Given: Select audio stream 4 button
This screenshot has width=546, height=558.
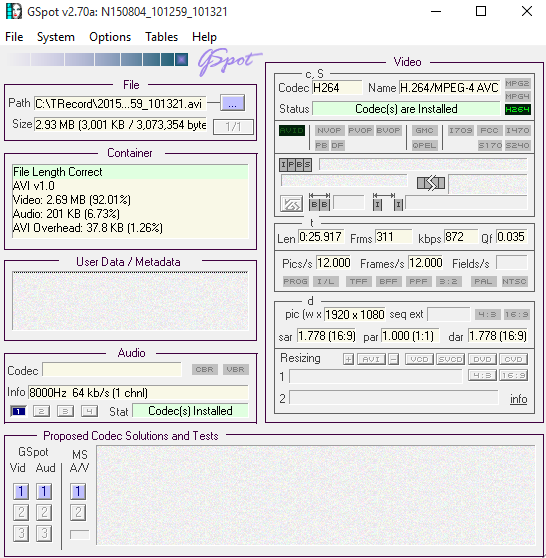Looking at the screenshot, I should [x=89, y=411].
